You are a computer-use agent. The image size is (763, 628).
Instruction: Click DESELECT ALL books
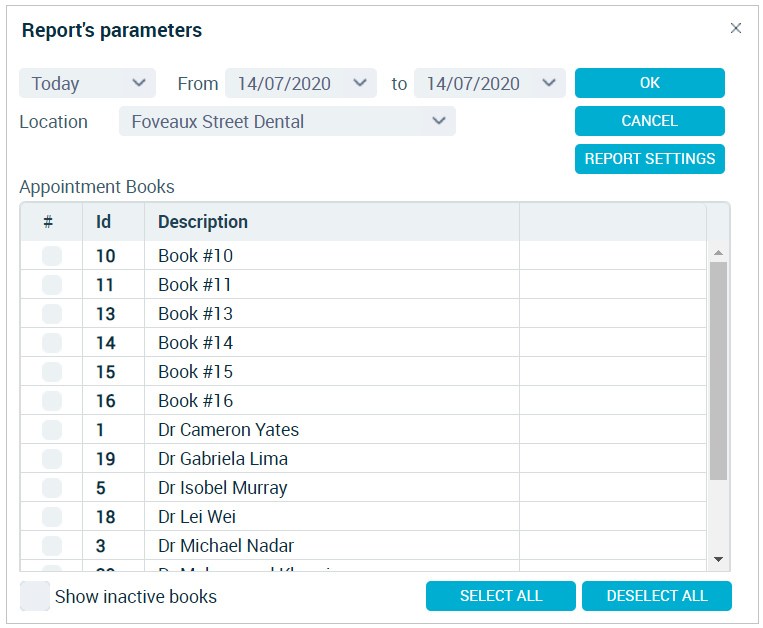(656, 595)
